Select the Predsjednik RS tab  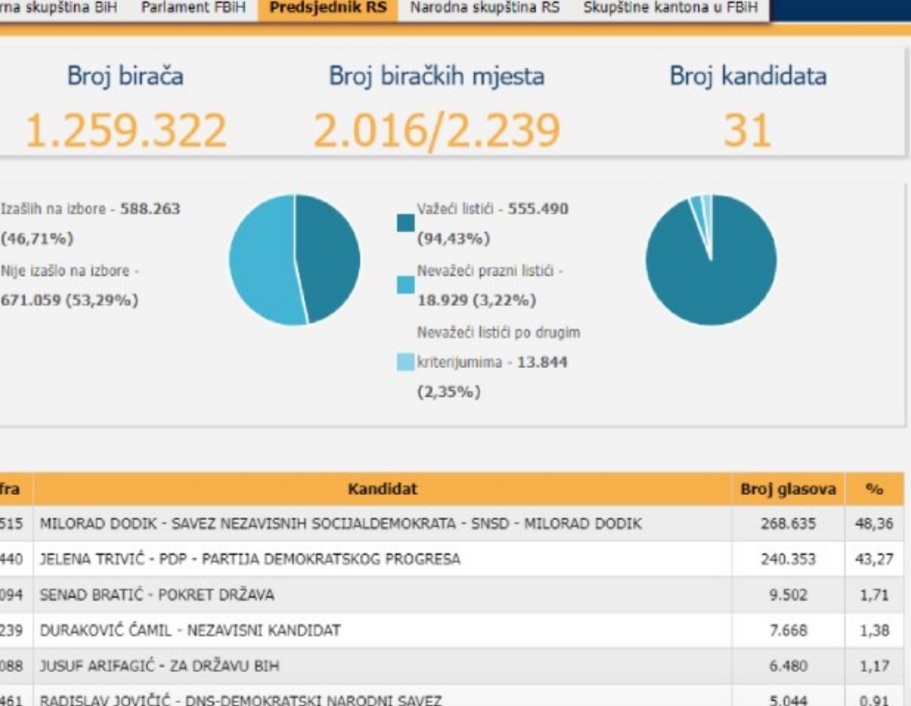327,8
